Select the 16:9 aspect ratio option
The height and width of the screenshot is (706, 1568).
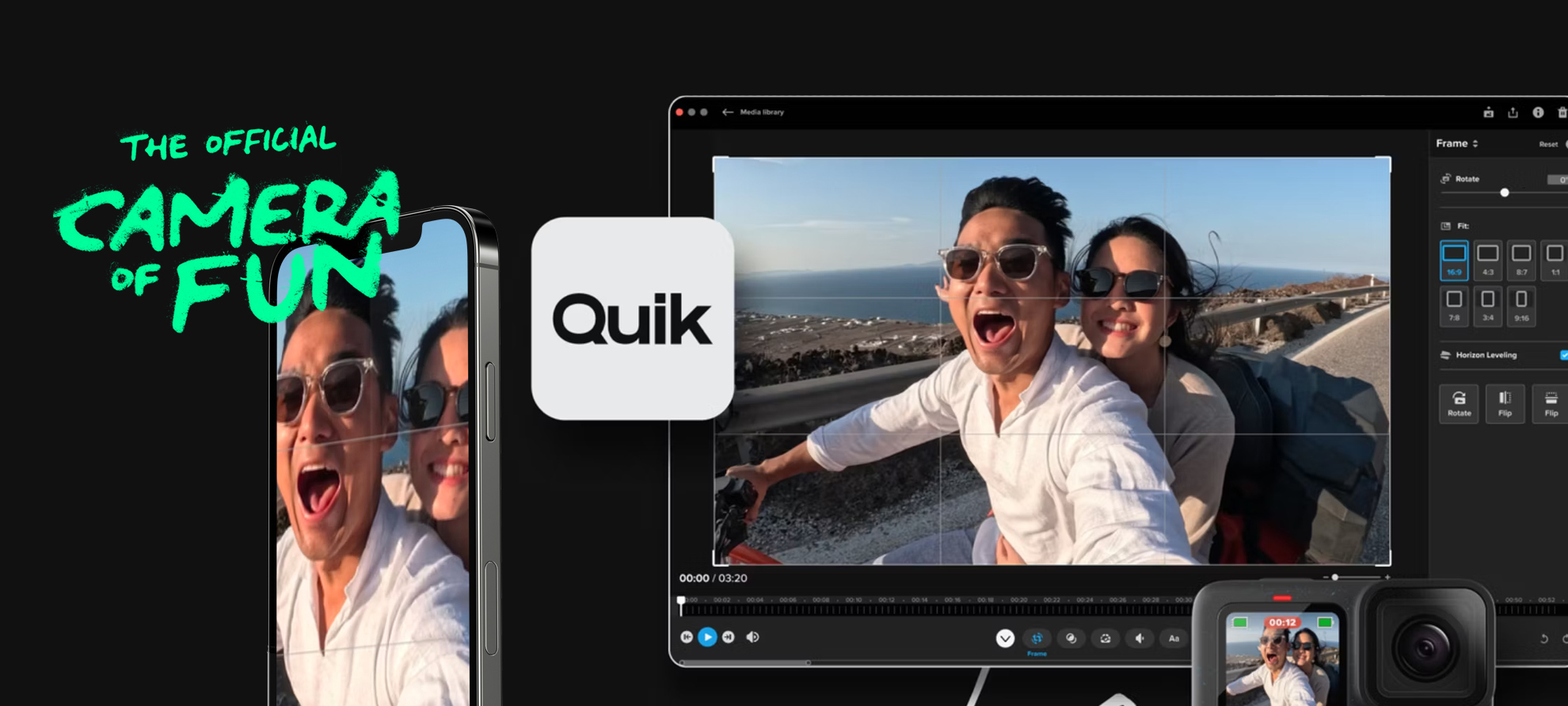click(x=1454, y=260)
